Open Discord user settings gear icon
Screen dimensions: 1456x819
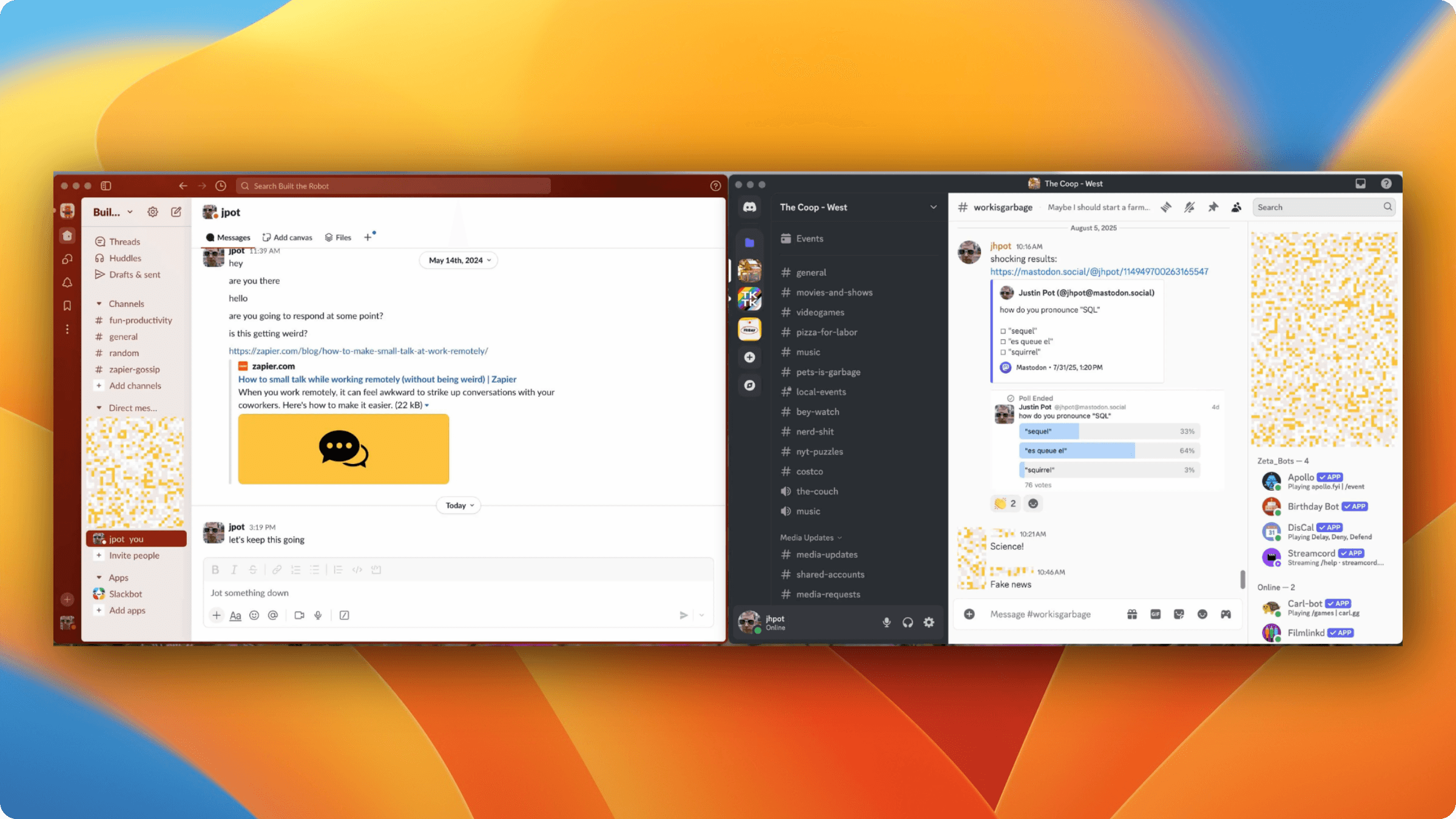tap(929, 622)
